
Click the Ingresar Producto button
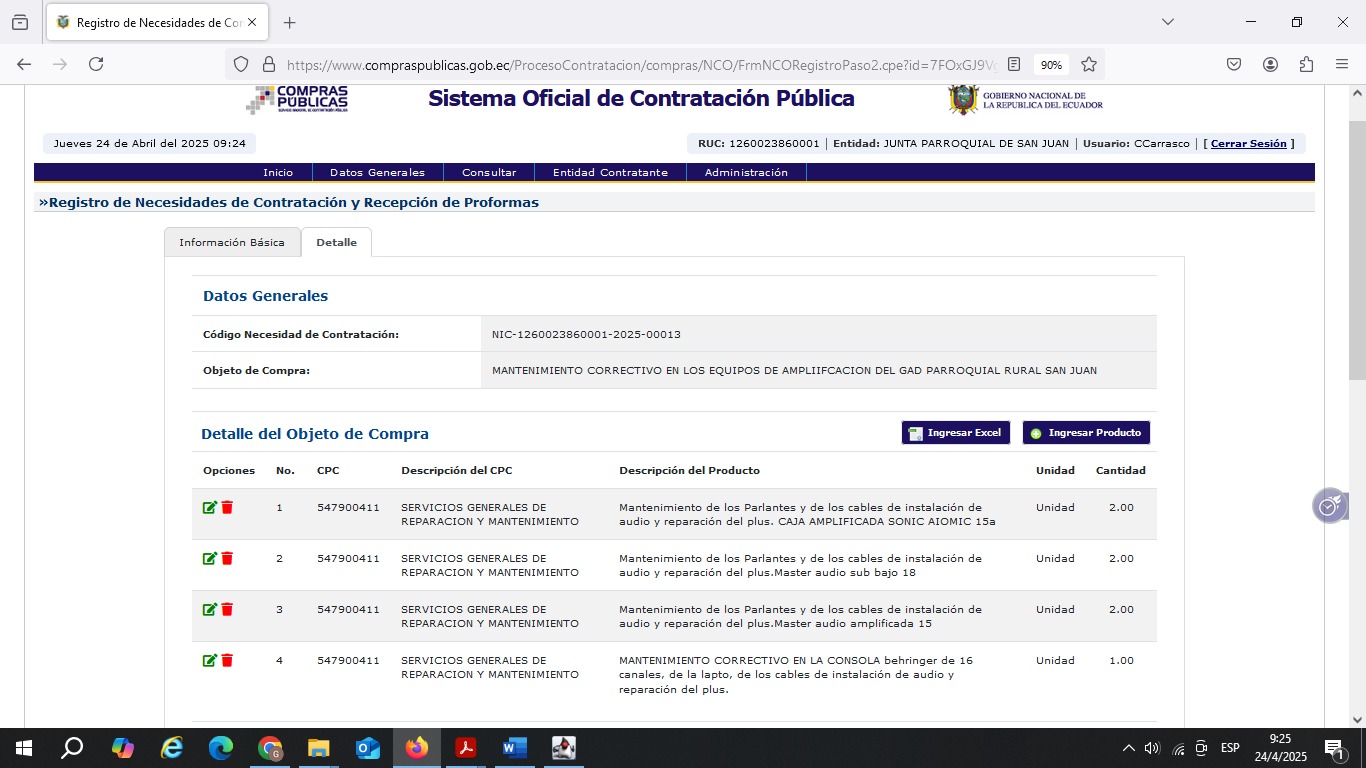point(1086,433)
